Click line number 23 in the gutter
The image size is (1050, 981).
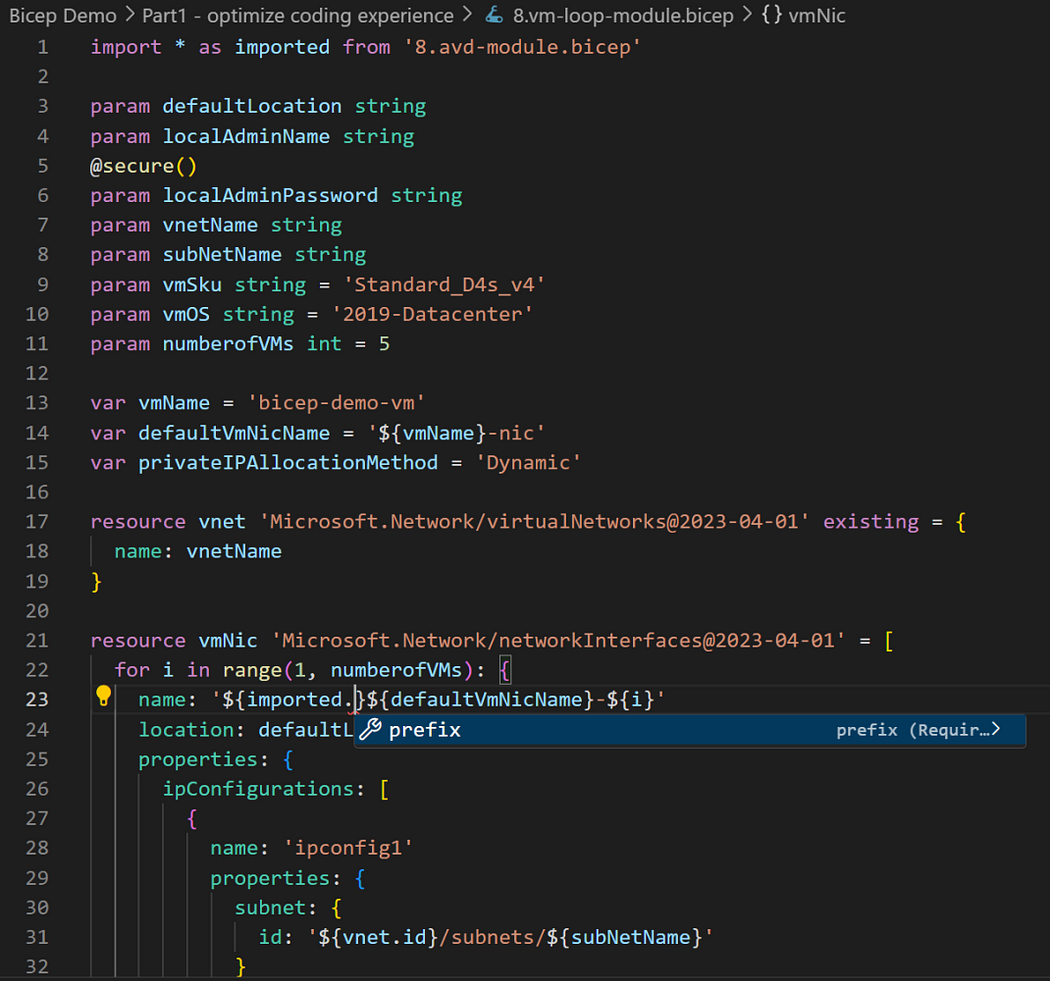[x=37, y=700]
